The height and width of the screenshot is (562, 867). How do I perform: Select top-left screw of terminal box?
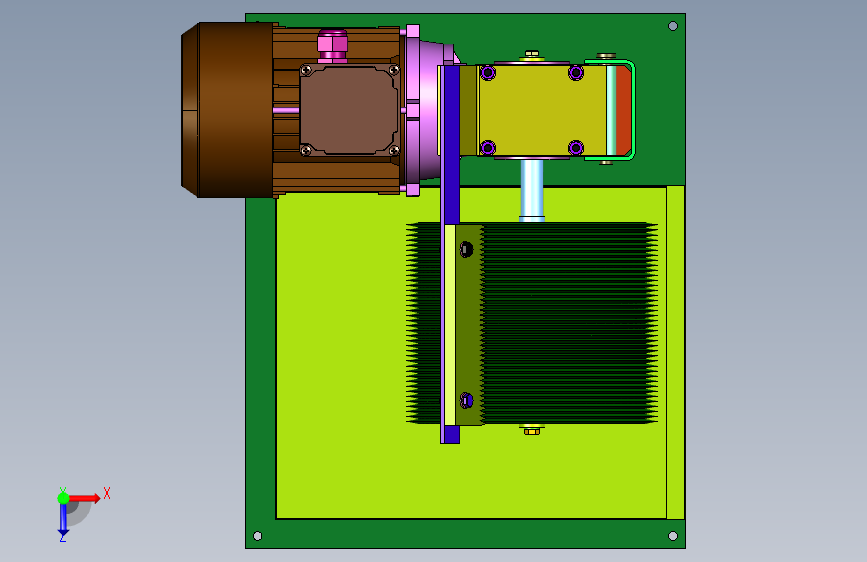[x=306, y=70]
